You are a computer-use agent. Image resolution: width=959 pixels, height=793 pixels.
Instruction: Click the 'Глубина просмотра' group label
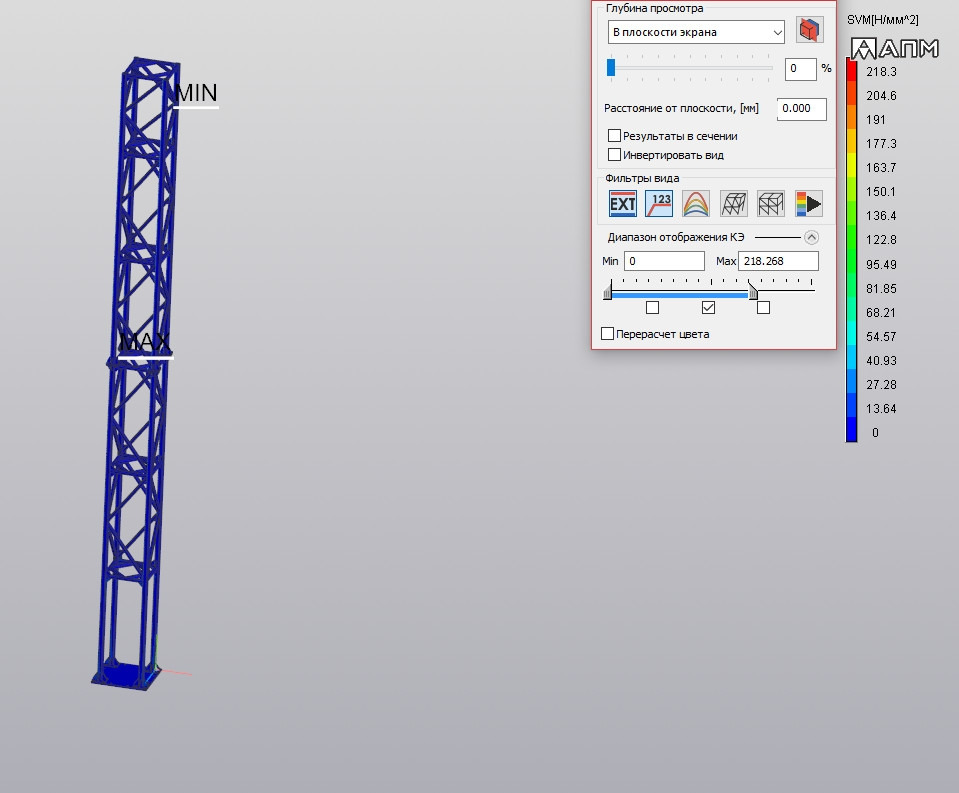(x=654, y=9)
